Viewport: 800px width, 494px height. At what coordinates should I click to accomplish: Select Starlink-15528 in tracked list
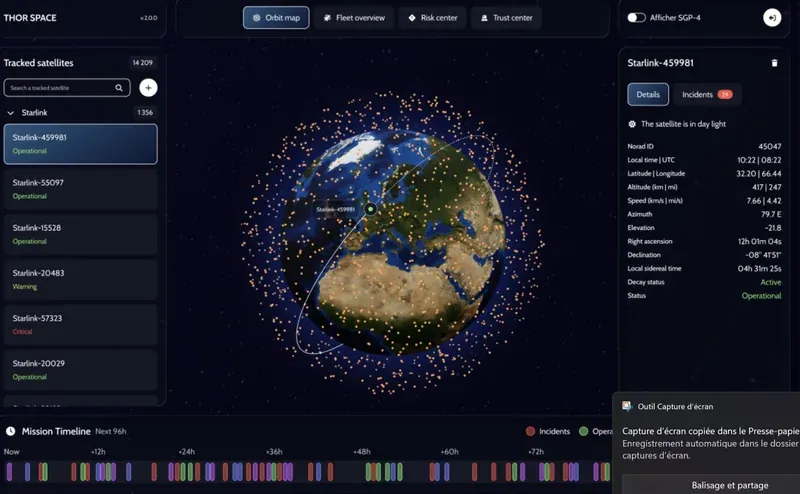pyautogui.click(x=81, y=234)
